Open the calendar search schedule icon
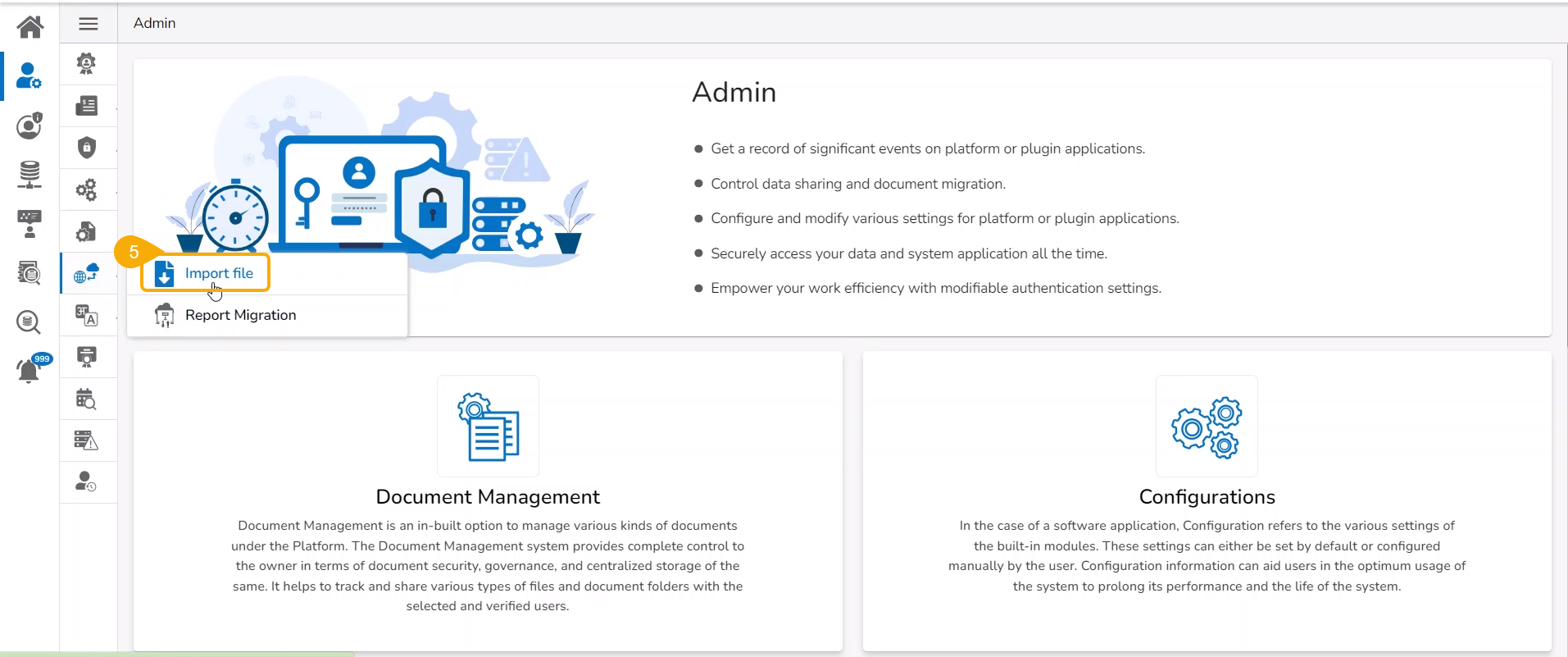 point(87,399)
